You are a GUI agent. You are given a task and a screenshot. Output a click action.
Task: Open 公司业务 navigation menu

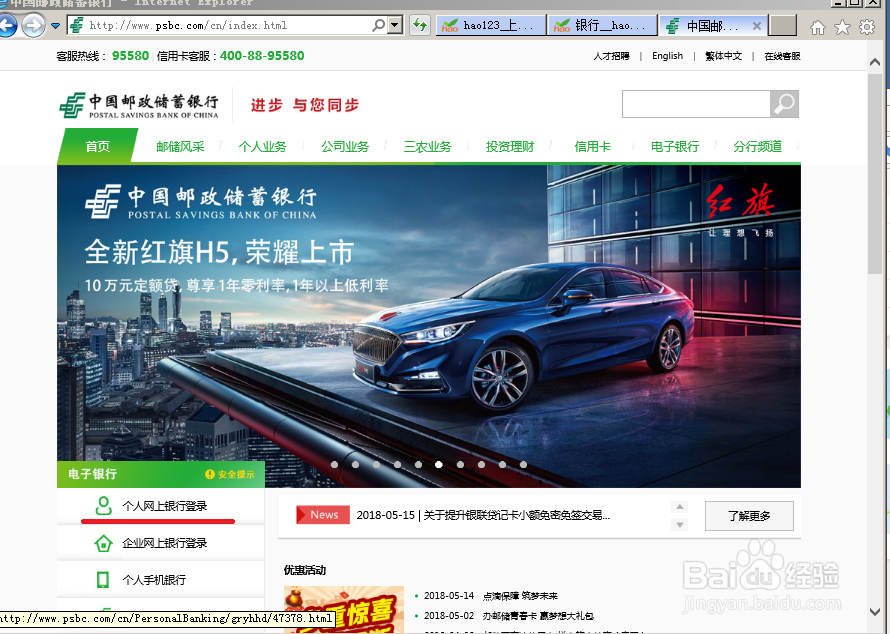click(345, 146)
